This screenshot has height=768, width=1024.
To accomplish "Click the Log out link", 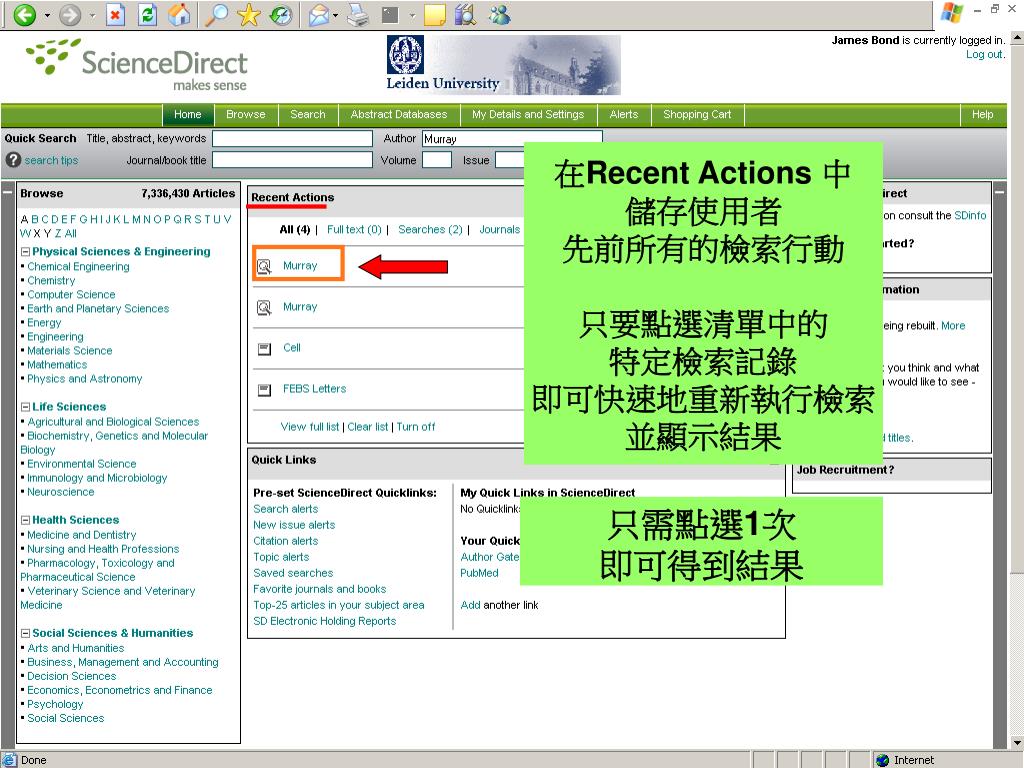I will pos(984,55).
